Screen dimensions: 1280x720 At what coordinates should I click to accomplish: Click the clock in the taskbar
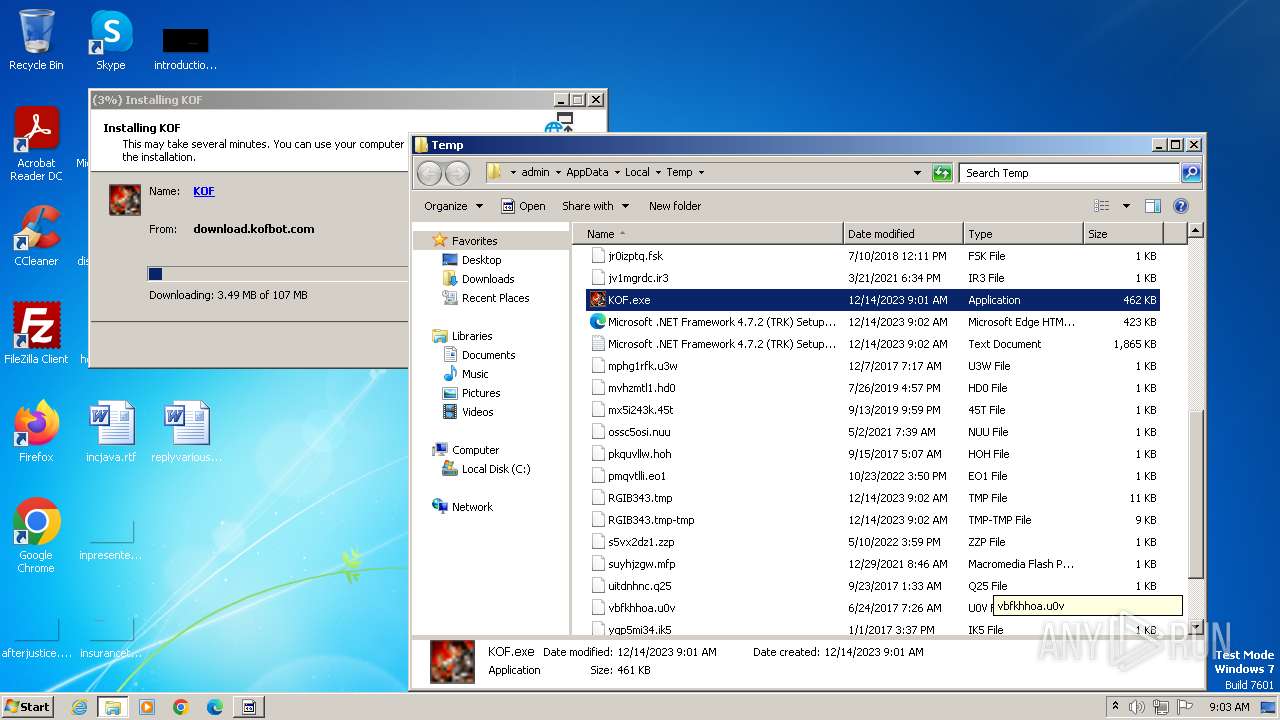1229,707
